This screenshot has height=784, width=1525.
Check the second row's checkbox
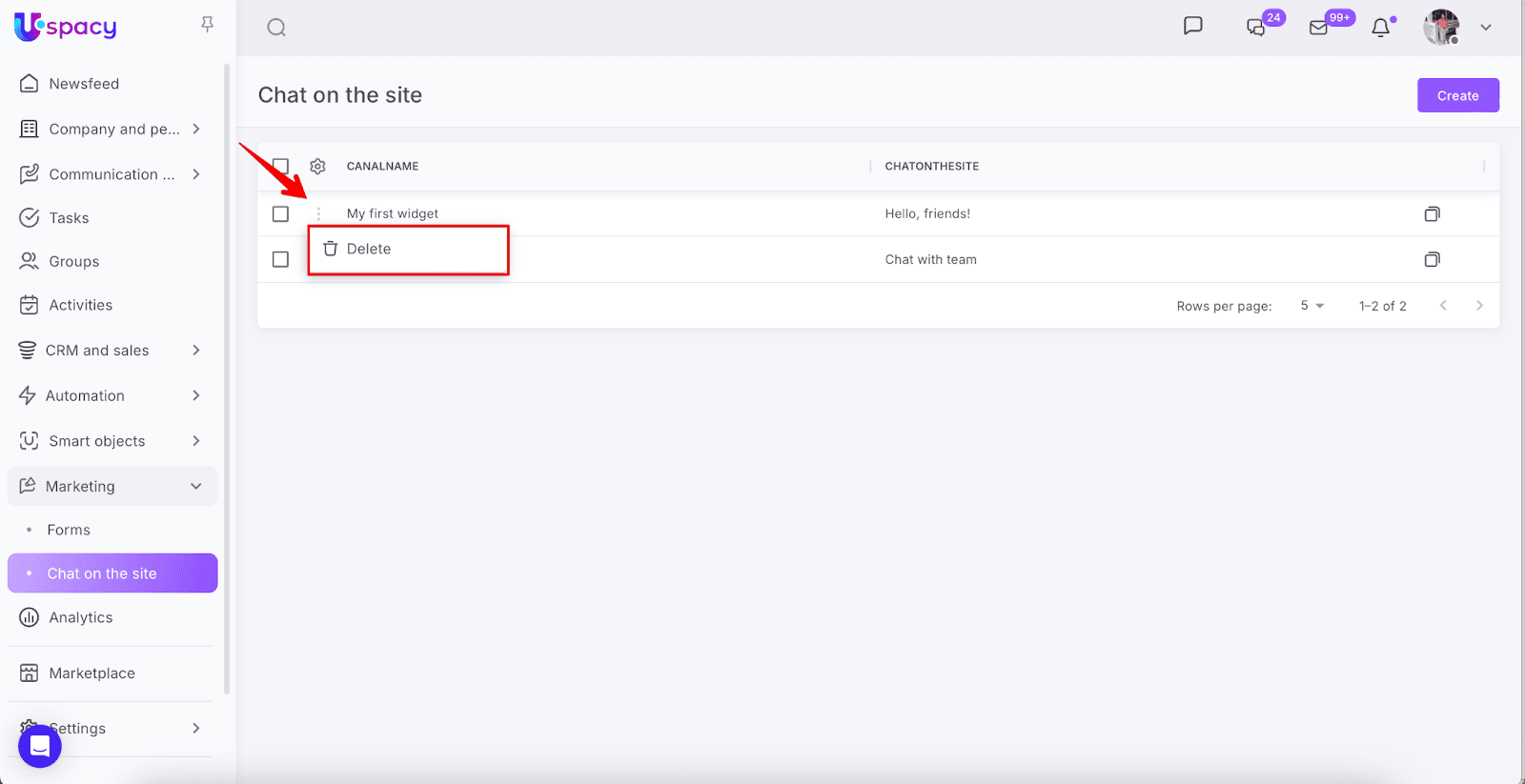[280, 259]
